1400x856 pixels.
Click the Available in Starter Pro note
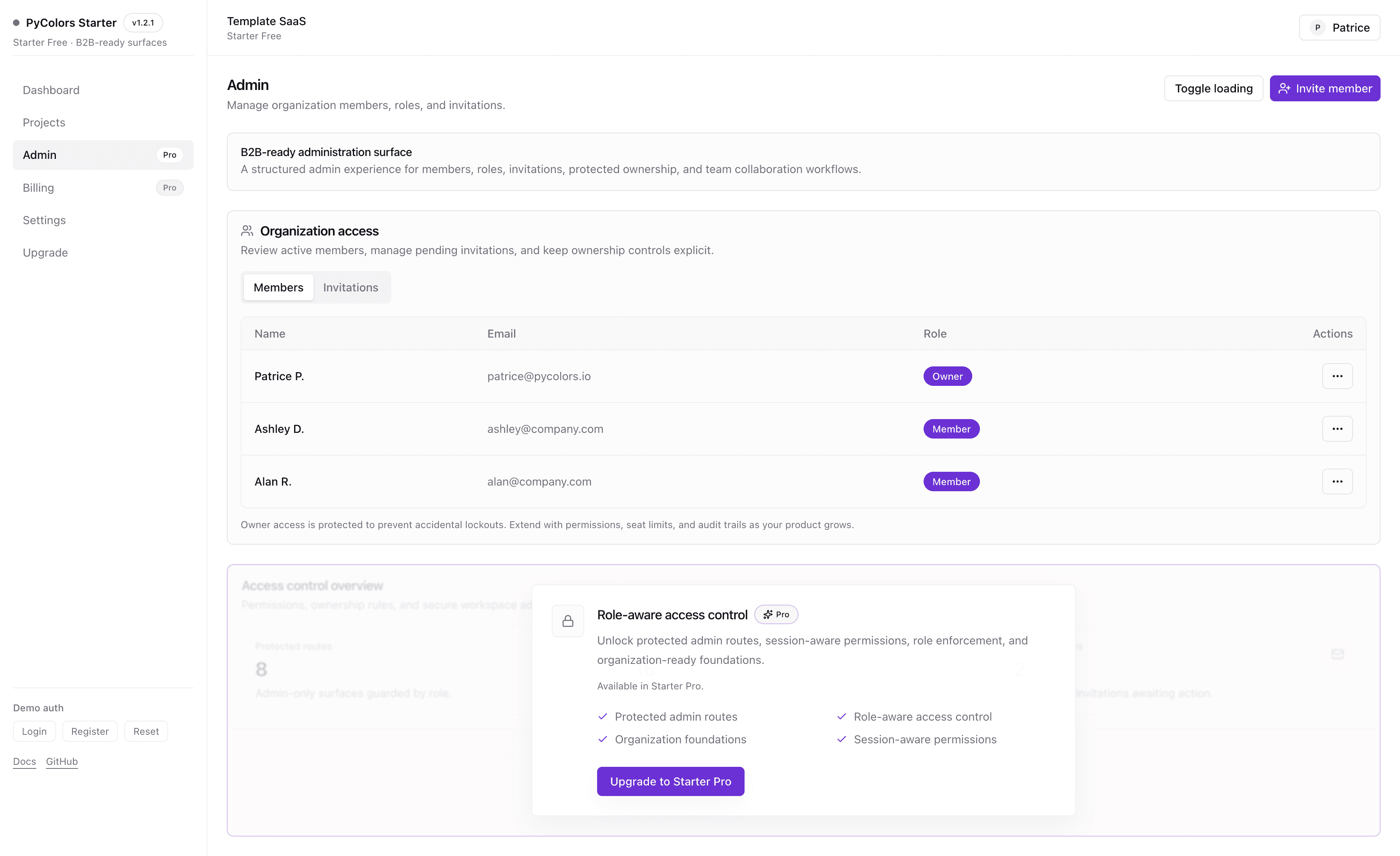coord(650,686)
